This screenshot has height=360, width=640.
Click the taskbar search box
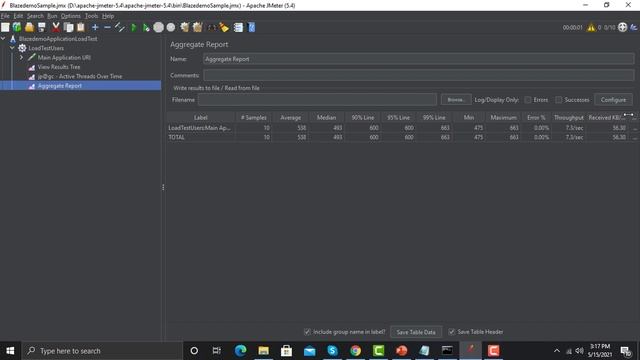click(101, 351)
